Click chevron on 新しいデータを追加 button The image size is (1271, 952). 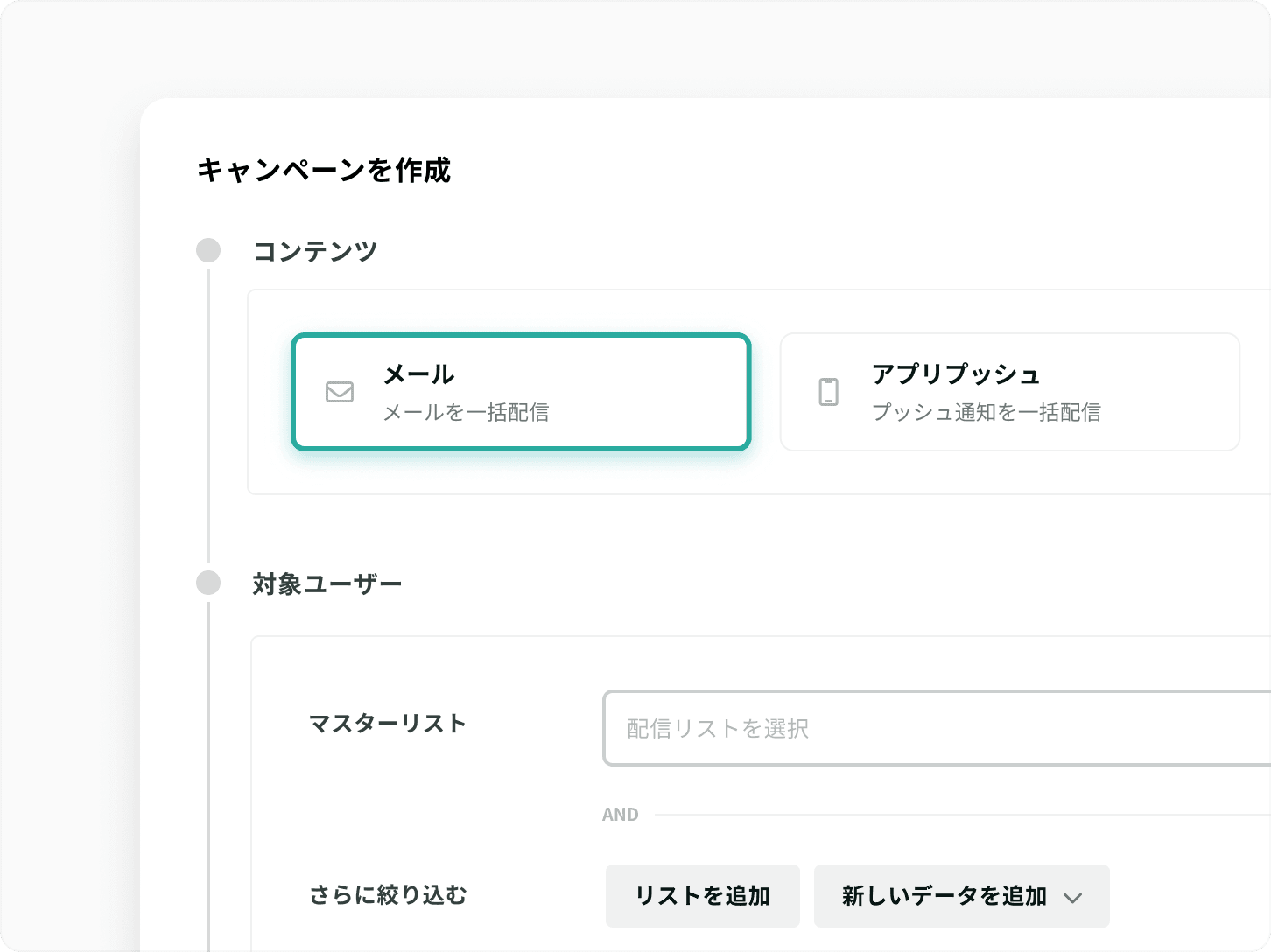(1073, 898)
